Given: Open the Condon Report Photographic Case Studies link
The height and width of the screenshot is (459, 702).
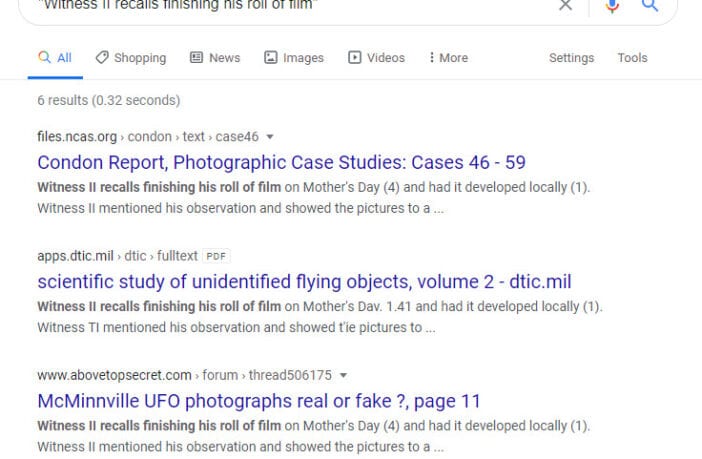Looking at the screenshot, I should click(281, 163).
